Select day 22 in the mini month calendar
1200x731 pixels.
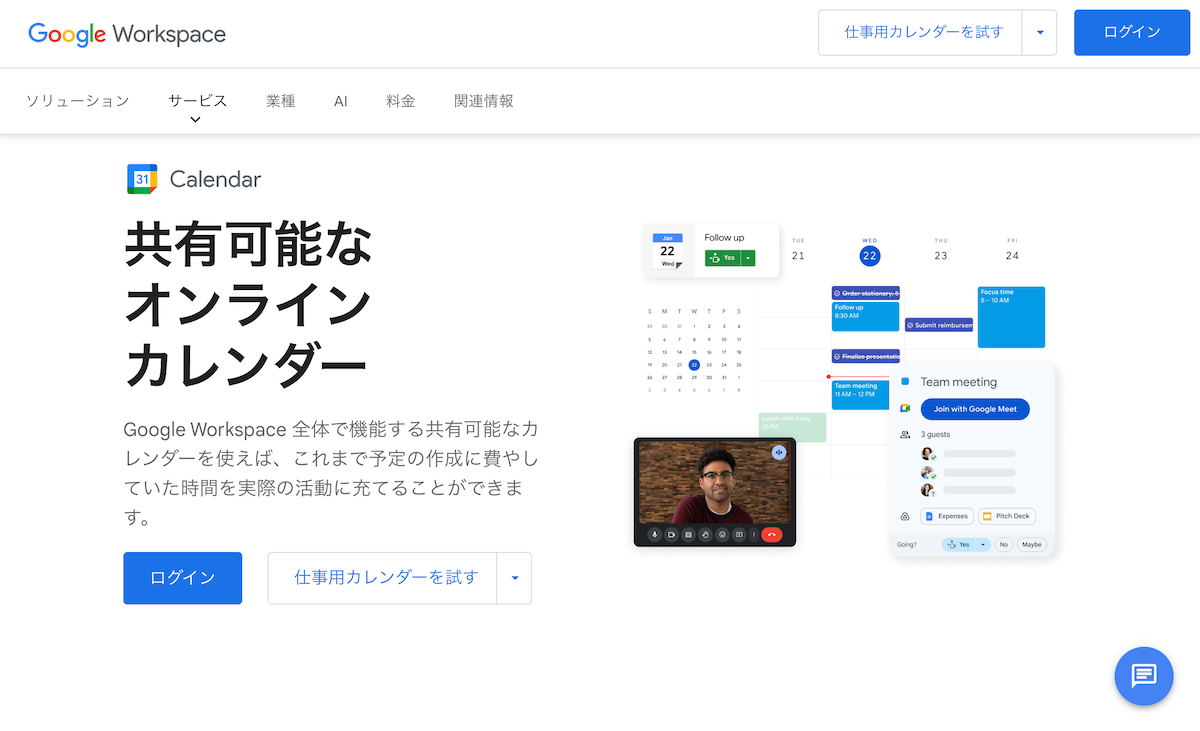pos(694,365)
